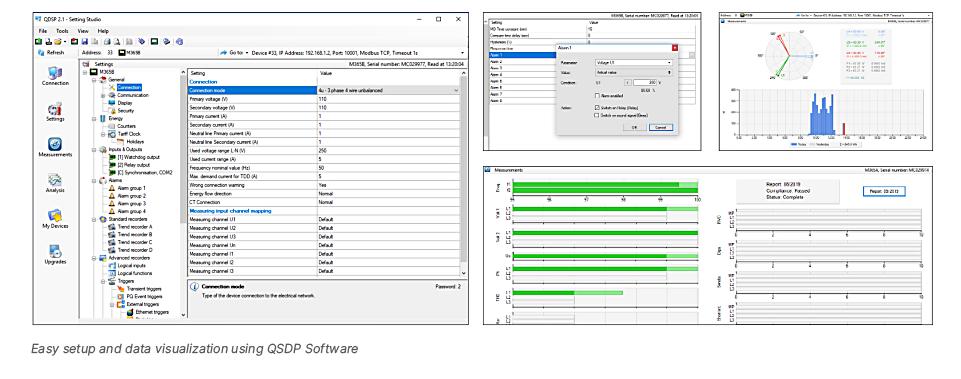Toggle the Switch on relay checkbox
961x379 pixels.
pos(597,107)
